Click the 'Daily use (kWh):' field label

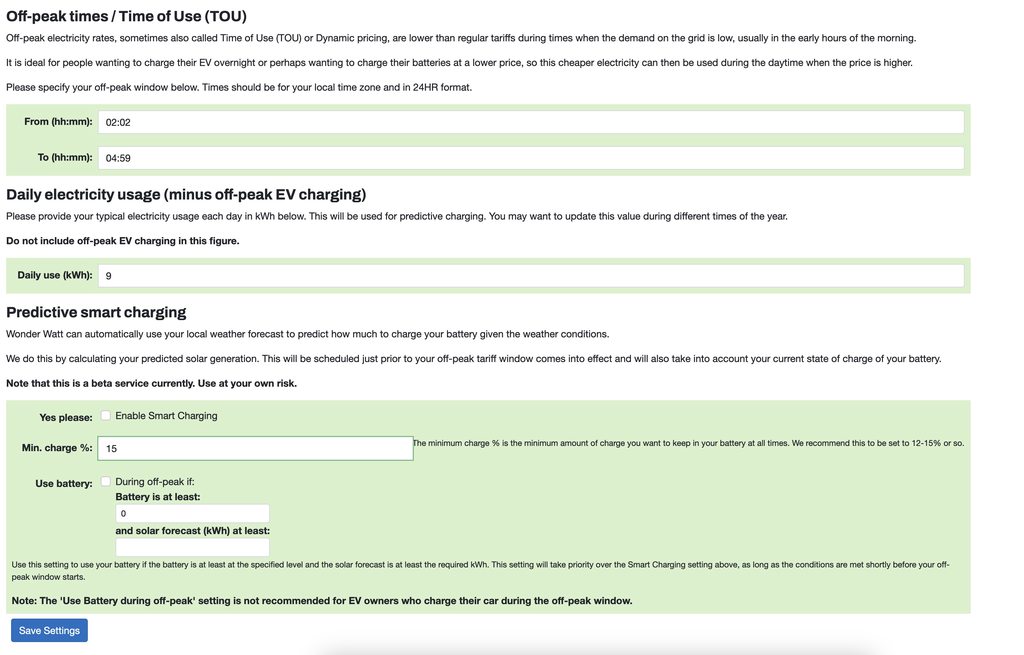click(x=55, y=276)
